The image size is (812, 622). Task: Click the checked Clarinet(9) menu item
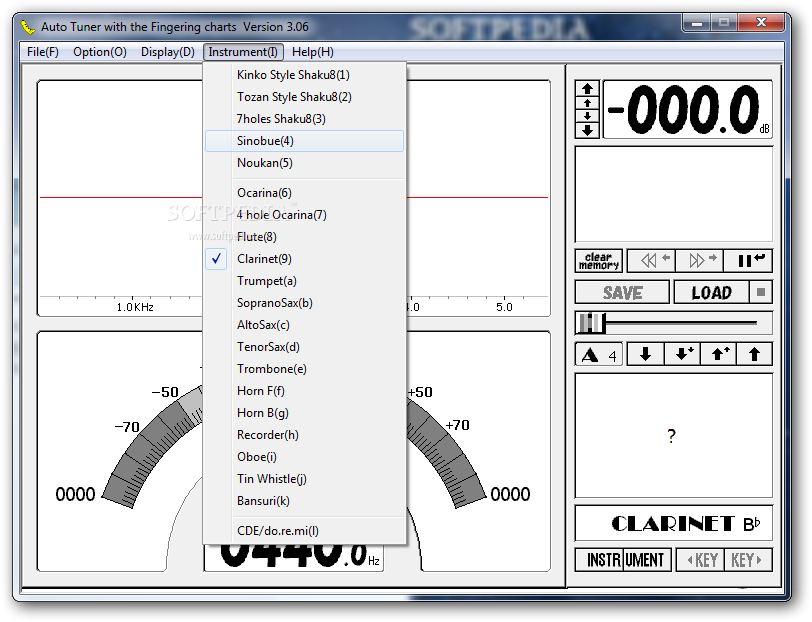click(304, 259)
